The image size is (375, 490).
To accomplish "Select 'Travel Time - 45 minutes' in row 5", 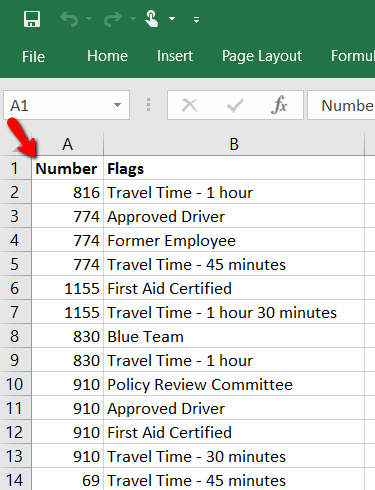I will (x=234, y=264).
